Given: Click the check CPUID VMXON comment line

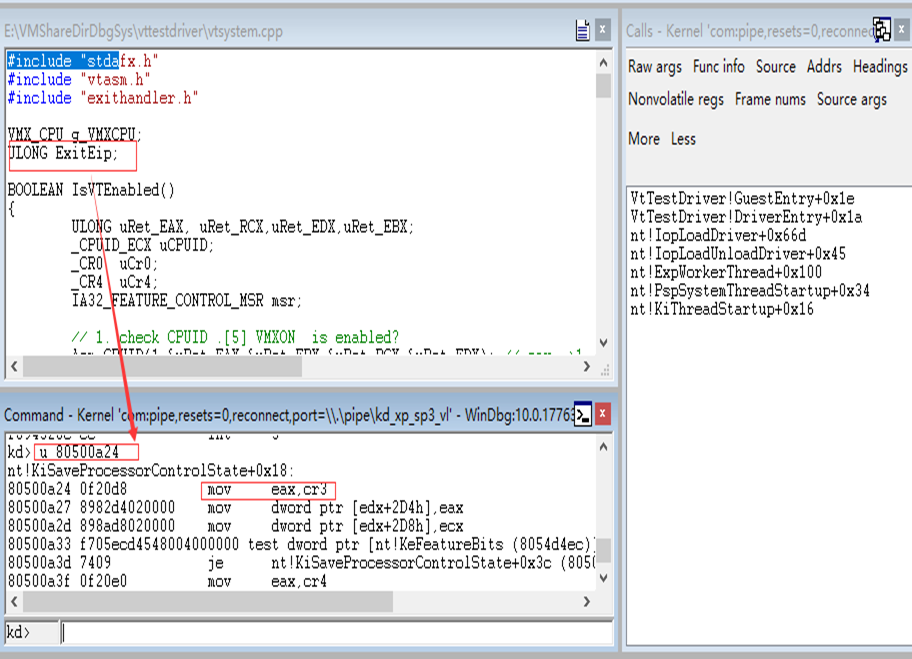Looking at the screenshot, I should point(235,337).
